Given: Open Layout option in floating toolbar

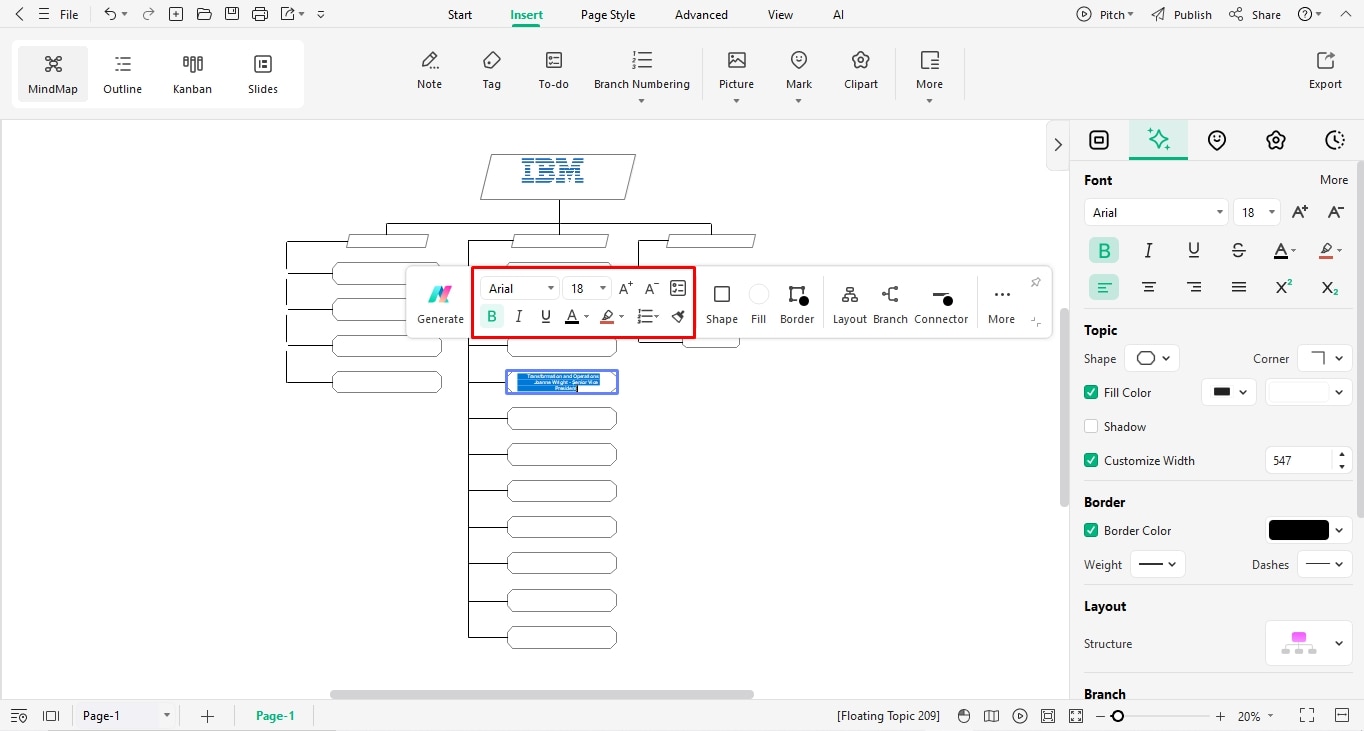Looking at the screenshot, I should (x=850, y=303).
